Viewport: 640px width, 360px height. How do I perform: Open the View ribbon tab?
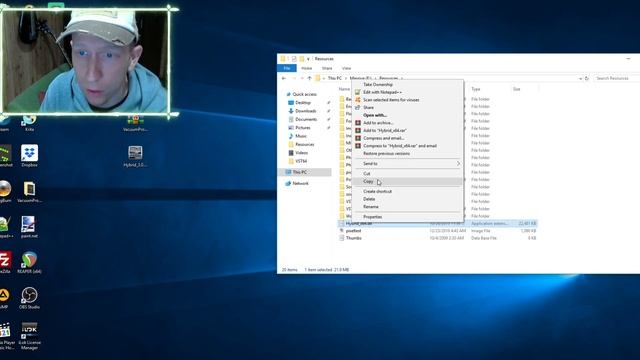coord(347,68)
